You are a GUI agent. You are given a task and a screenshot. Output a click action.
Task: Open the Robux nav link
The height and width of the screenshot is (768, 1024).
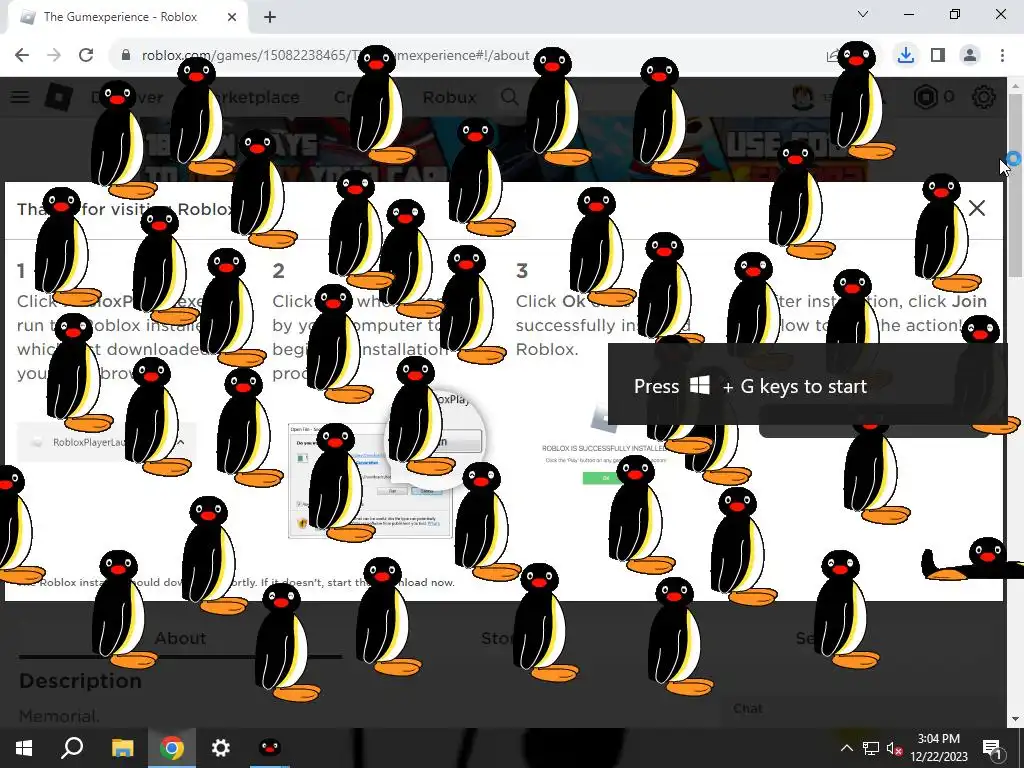pos(449,97)
